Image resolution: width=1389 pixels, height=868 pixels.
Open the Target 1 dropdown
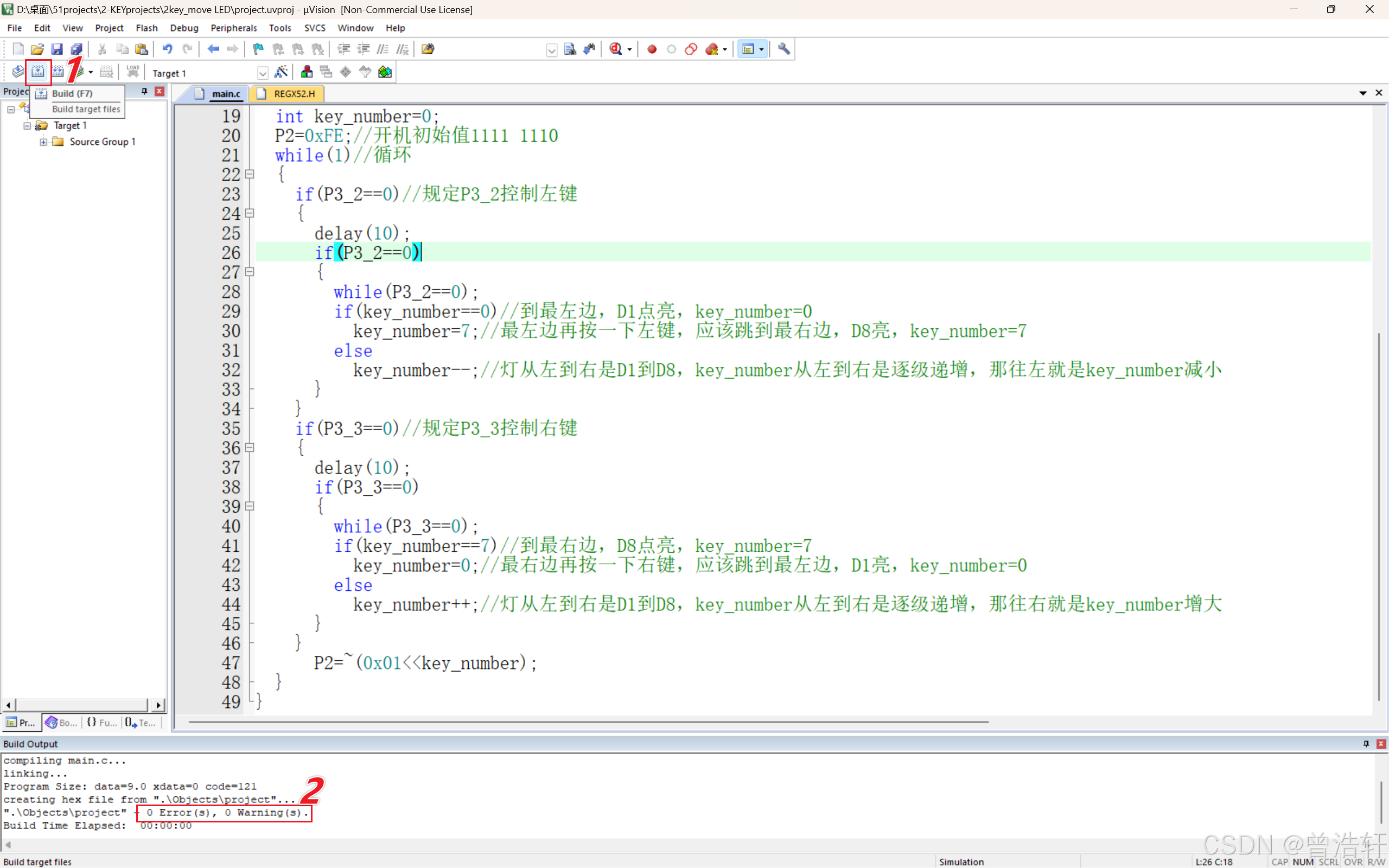262,73
